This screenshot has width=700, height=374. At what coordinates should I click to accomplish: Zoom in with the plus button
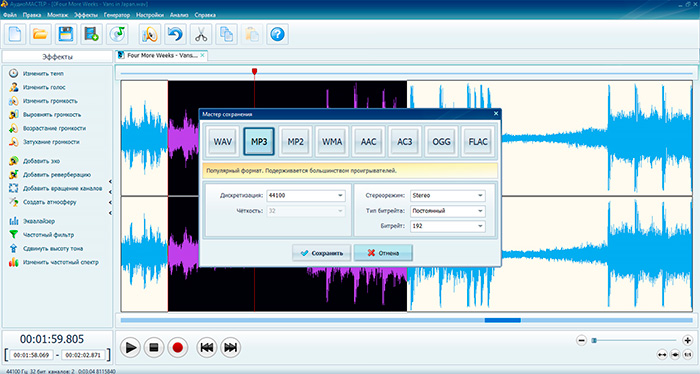(688, 341)
